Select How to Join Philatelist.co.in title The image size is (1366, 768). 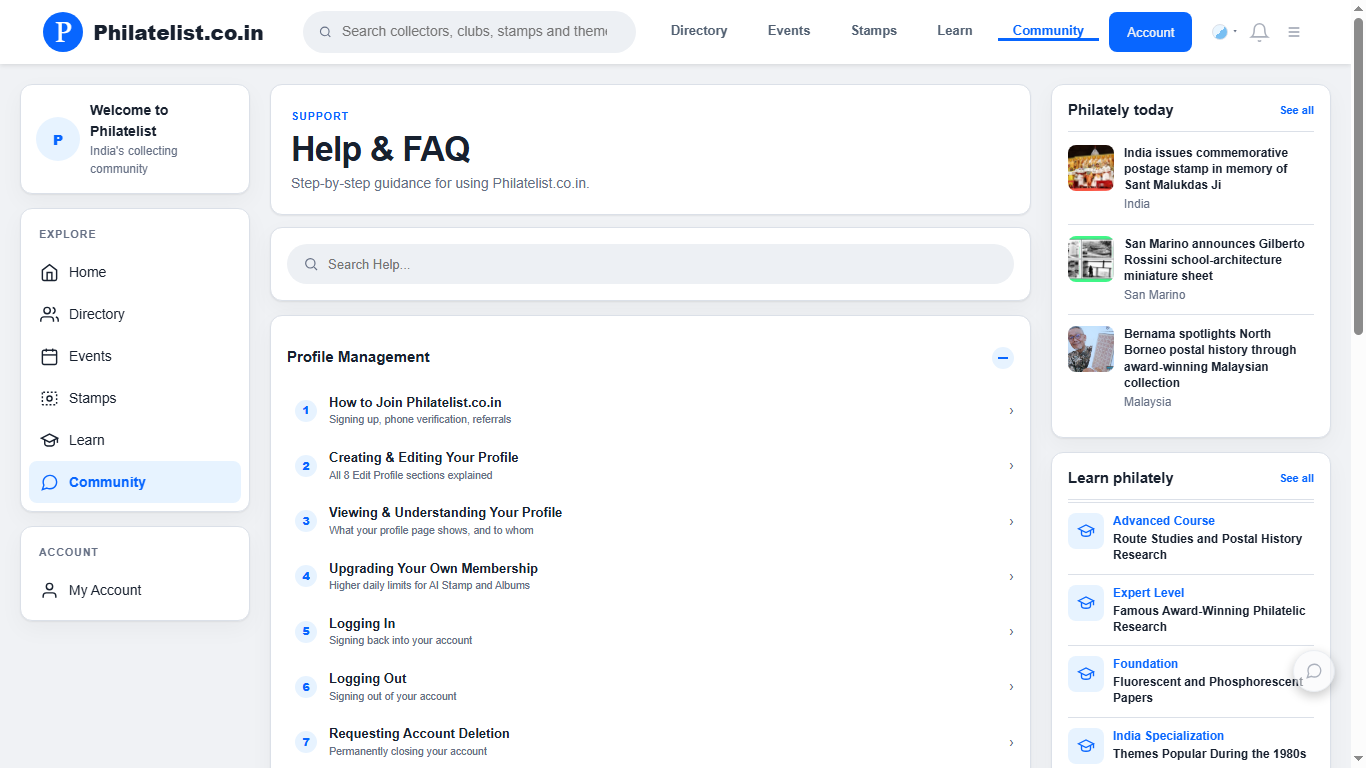click(x=415, y=403)
